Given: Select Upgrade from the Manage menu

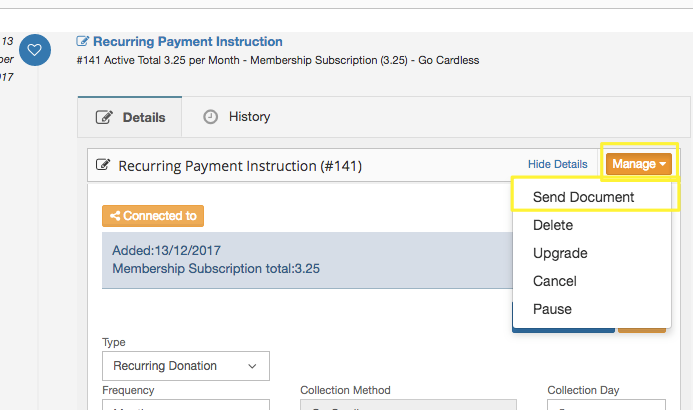Looking at the screenshot, I should coord(560,253).
